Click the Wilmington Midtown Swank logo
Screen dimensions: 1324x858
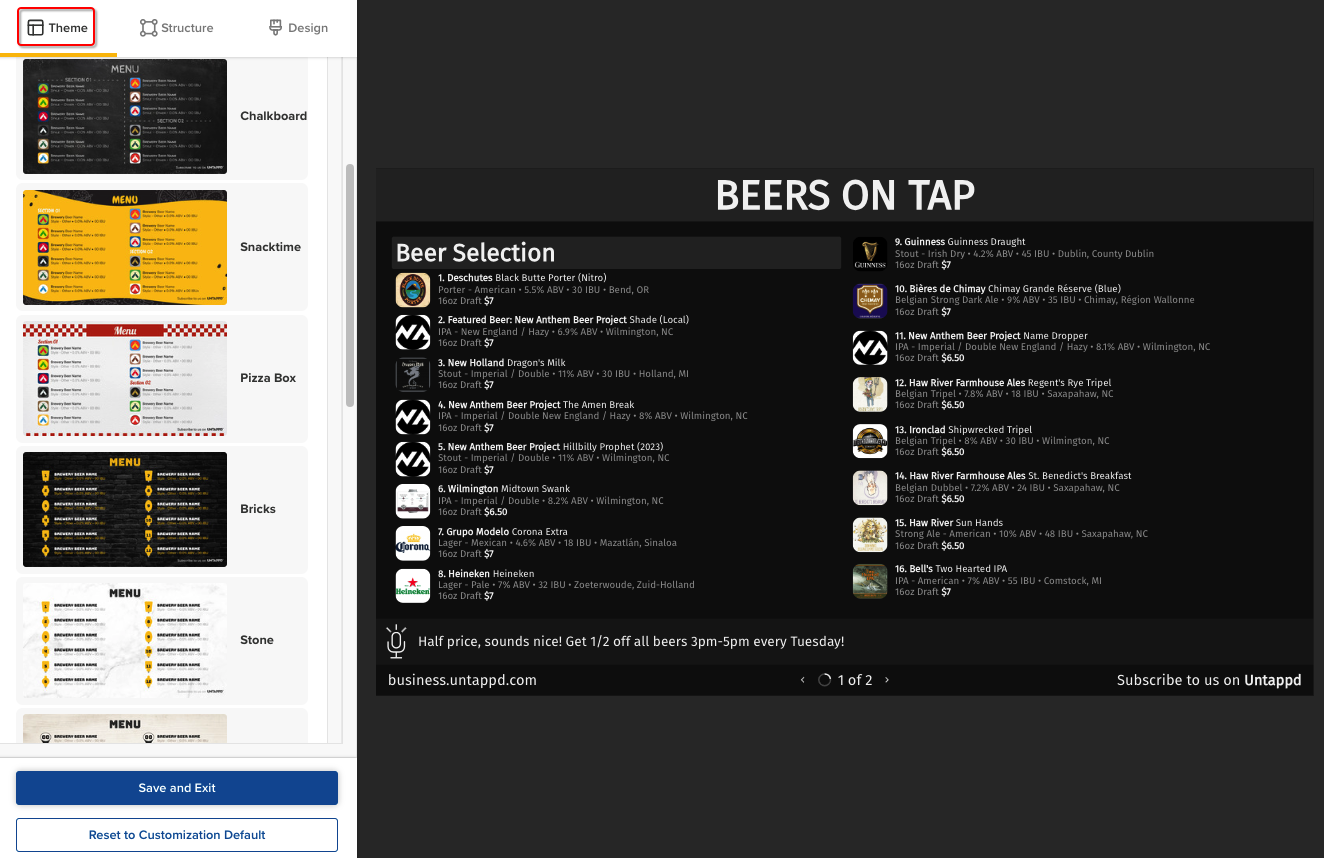(x=413, y=501)
